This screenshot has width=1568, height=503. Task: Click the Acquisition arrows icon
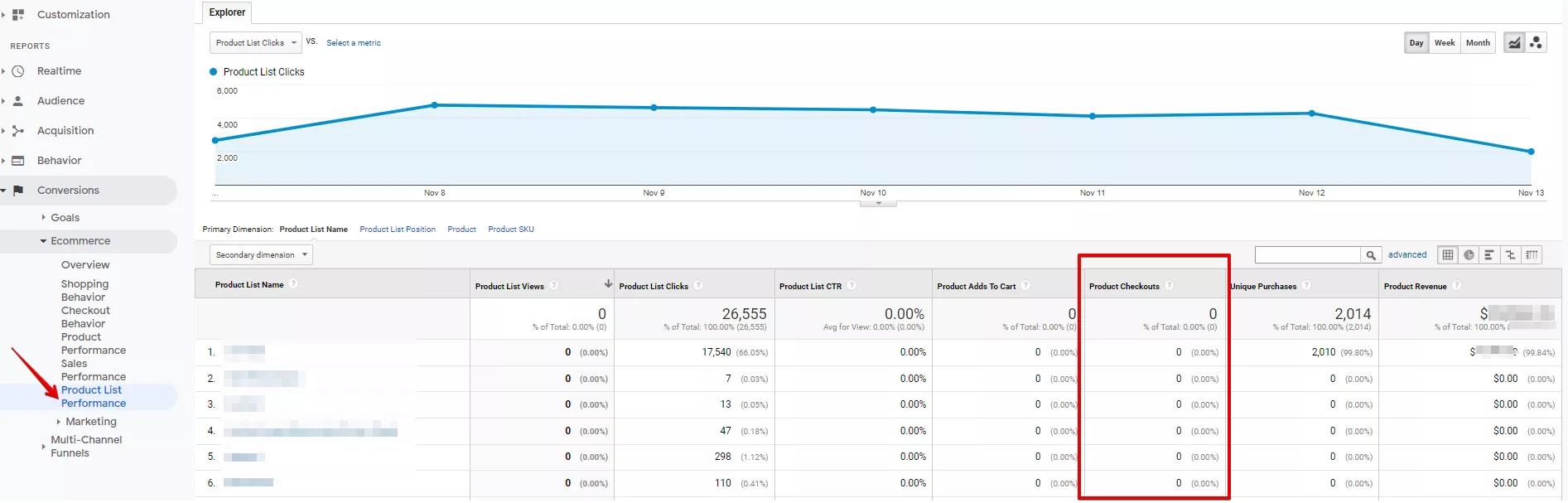tap(18, 131)
